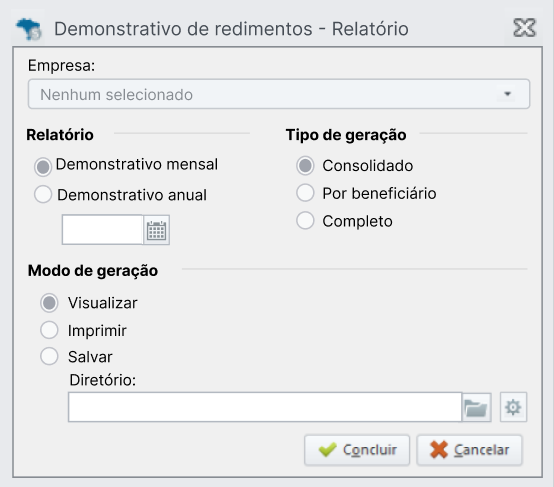Expand the Empresa dropdown arrow
554x487 pixels.
pyautogui.click(x=508, y=94)
